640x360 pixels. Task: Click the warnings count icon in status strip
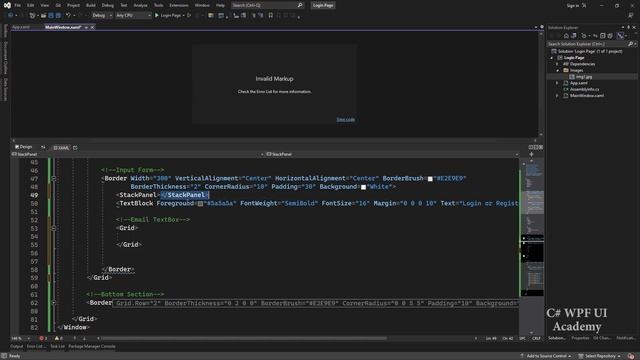point(57,338)
